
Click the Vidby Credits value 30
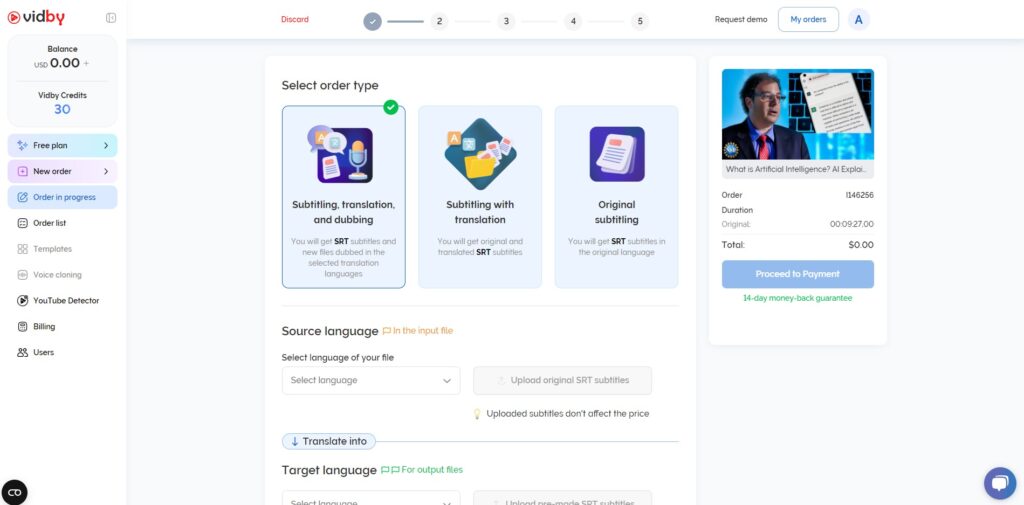[x=62, y=109]
